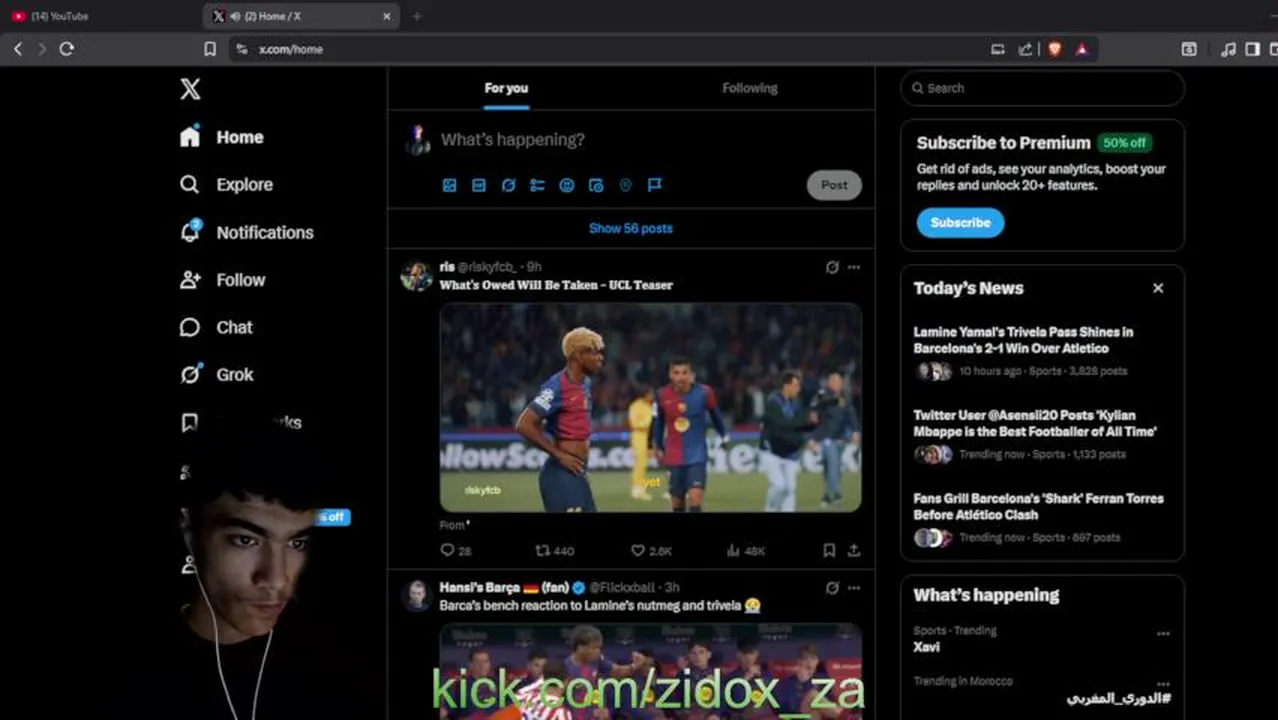Viewport: 1278px width, 720px height.
Task: Open the Lamine Yamal's Trivela Pass news
Action: [1023, 340]
